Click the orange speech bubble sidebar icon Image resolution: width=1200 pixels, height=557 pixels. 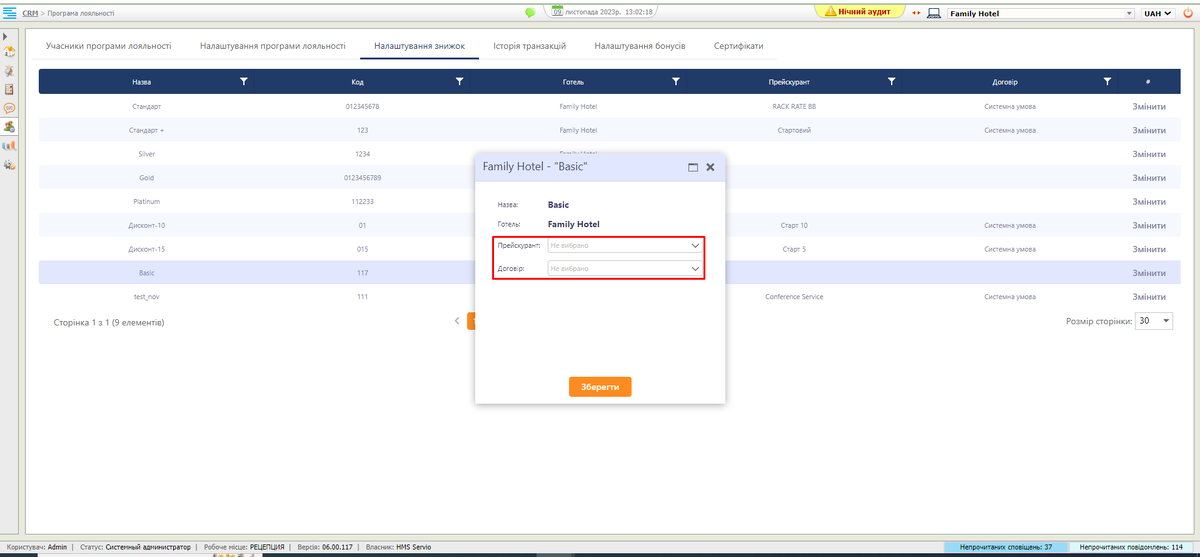9,108
